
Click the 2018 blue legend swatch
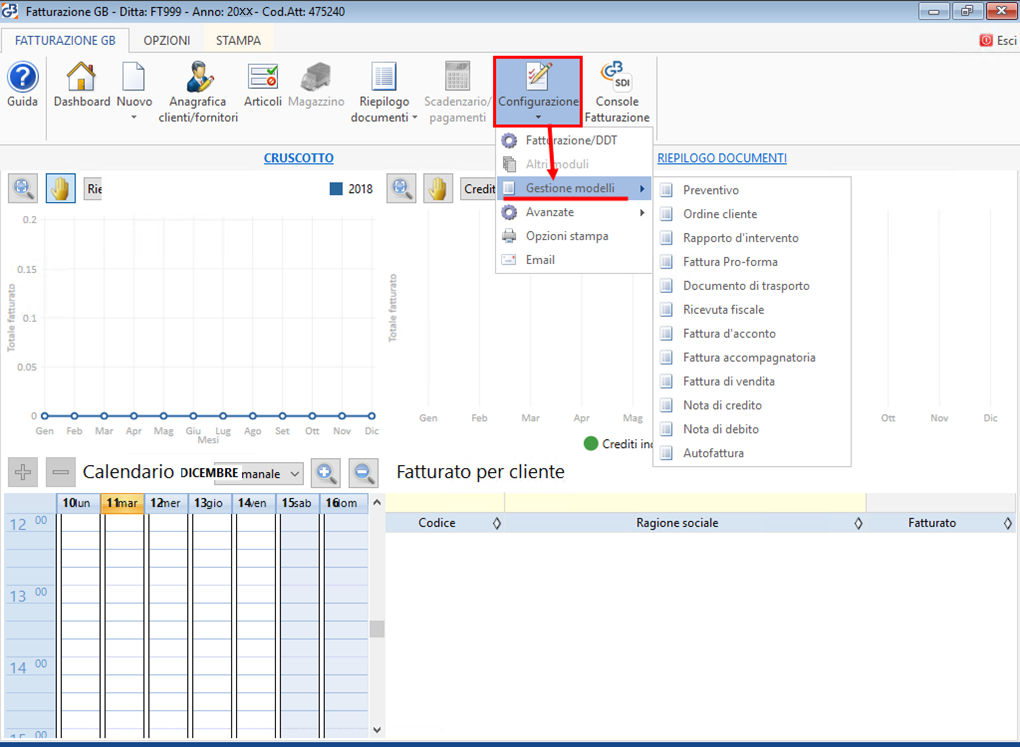336,189
